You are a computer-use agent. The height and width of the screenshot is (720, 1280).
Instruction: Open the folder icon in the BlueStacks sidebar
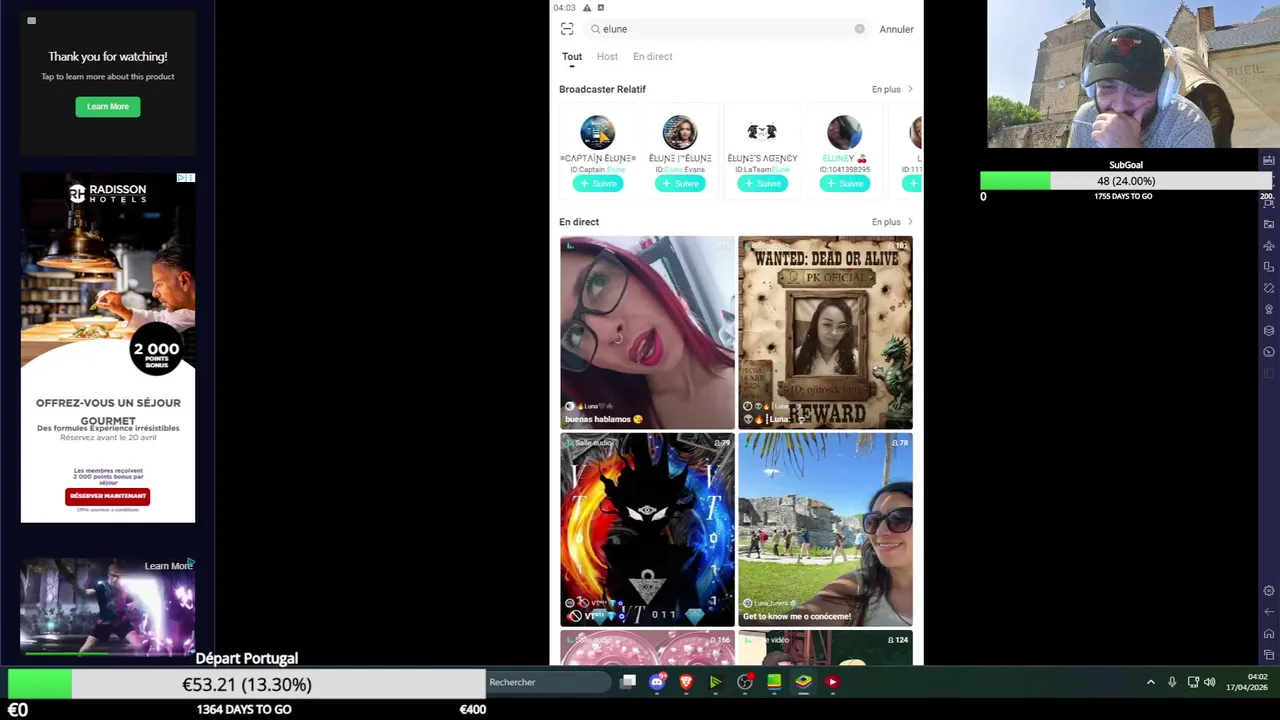(x=1269, y=224)
